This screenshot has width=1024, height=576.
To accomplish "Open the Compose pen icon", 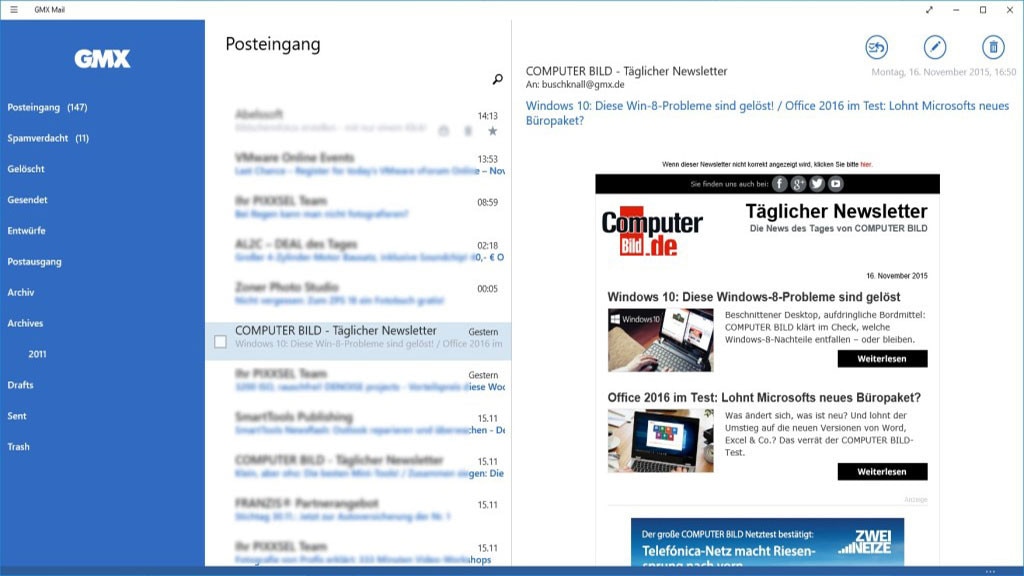I will coord(934,47).
